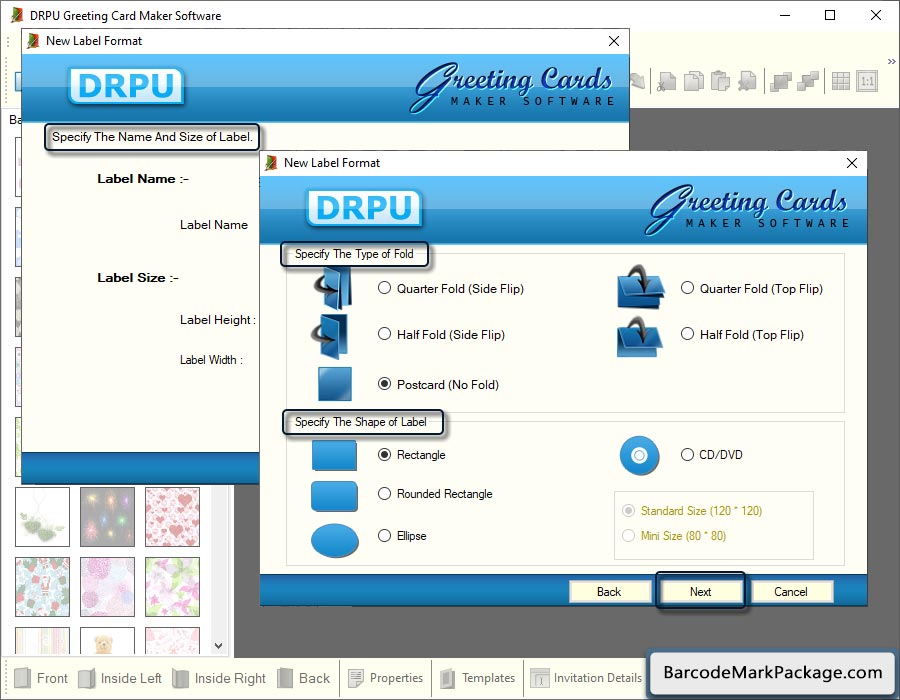Click the Send to Back toolbar icon
This screenshot has height=700, width=900.
tap(808, 81)
